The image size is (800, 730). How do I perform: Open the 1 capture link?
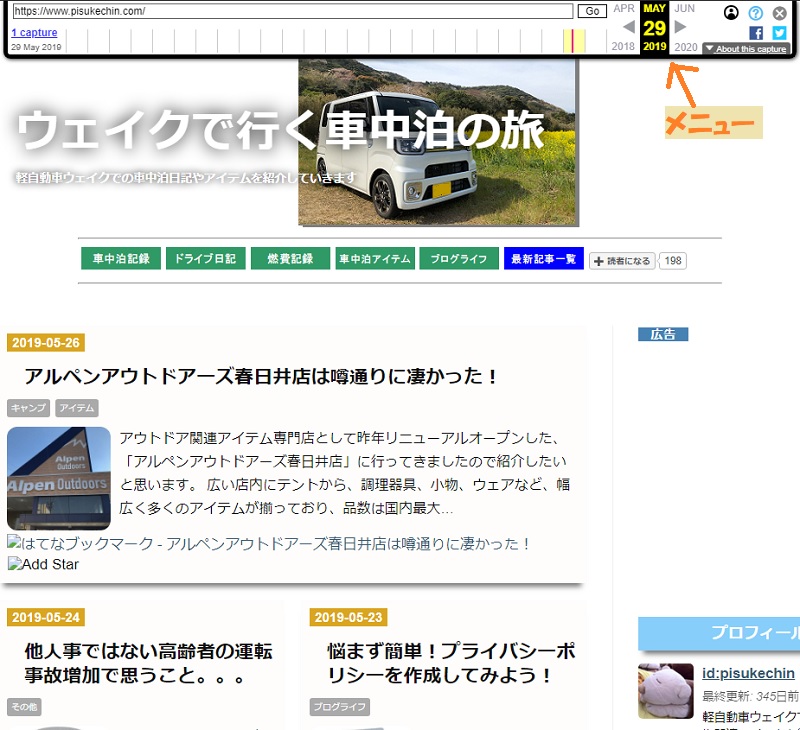(x=34, y=33)
